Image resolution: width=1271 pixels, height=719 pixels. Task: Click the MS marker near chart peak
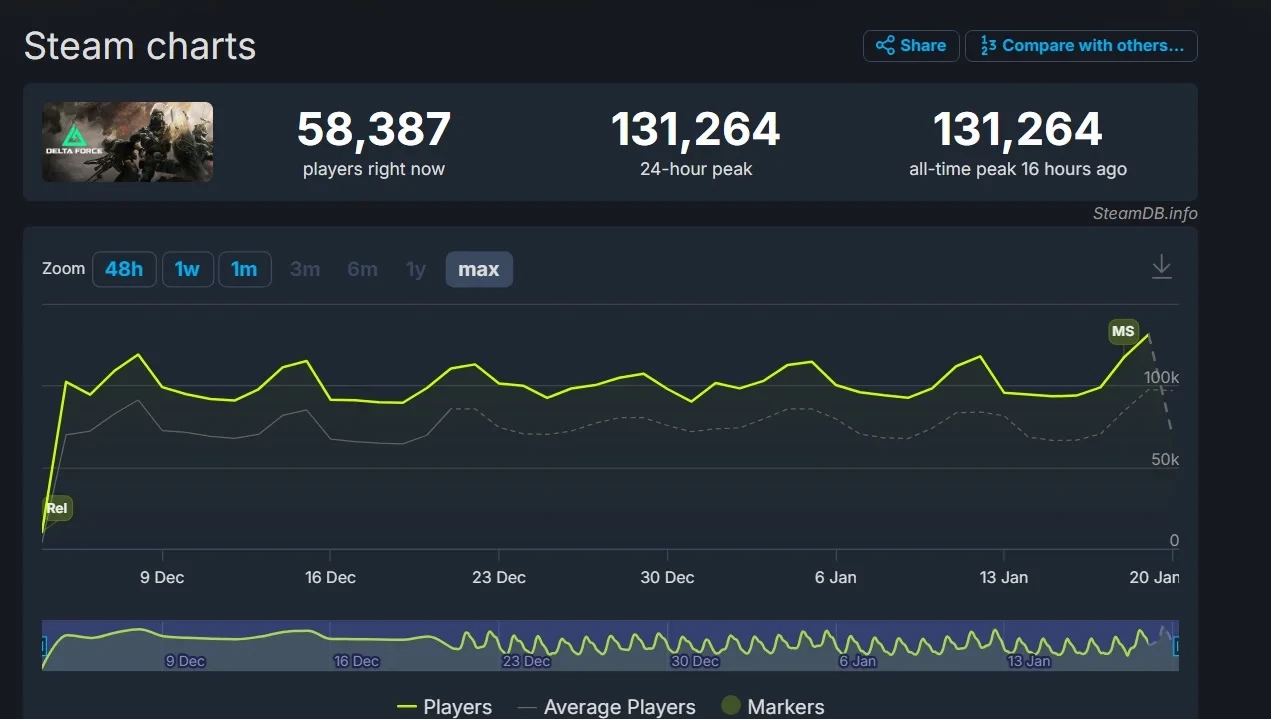(1123, 331)
